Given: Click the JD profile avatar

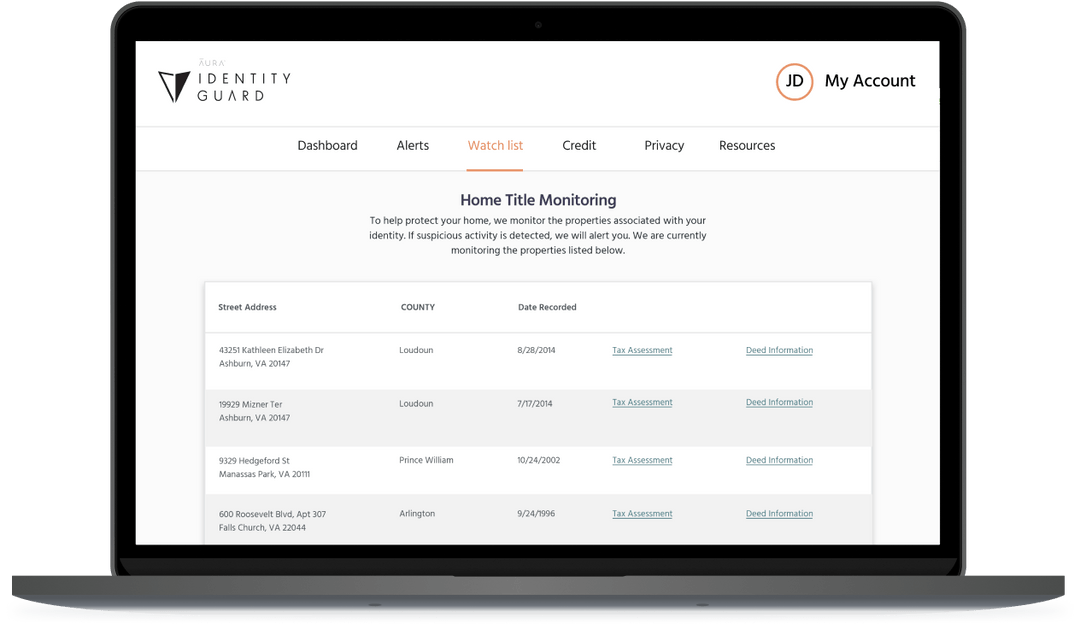Looking at the screenshot, I should pos(794,82).
